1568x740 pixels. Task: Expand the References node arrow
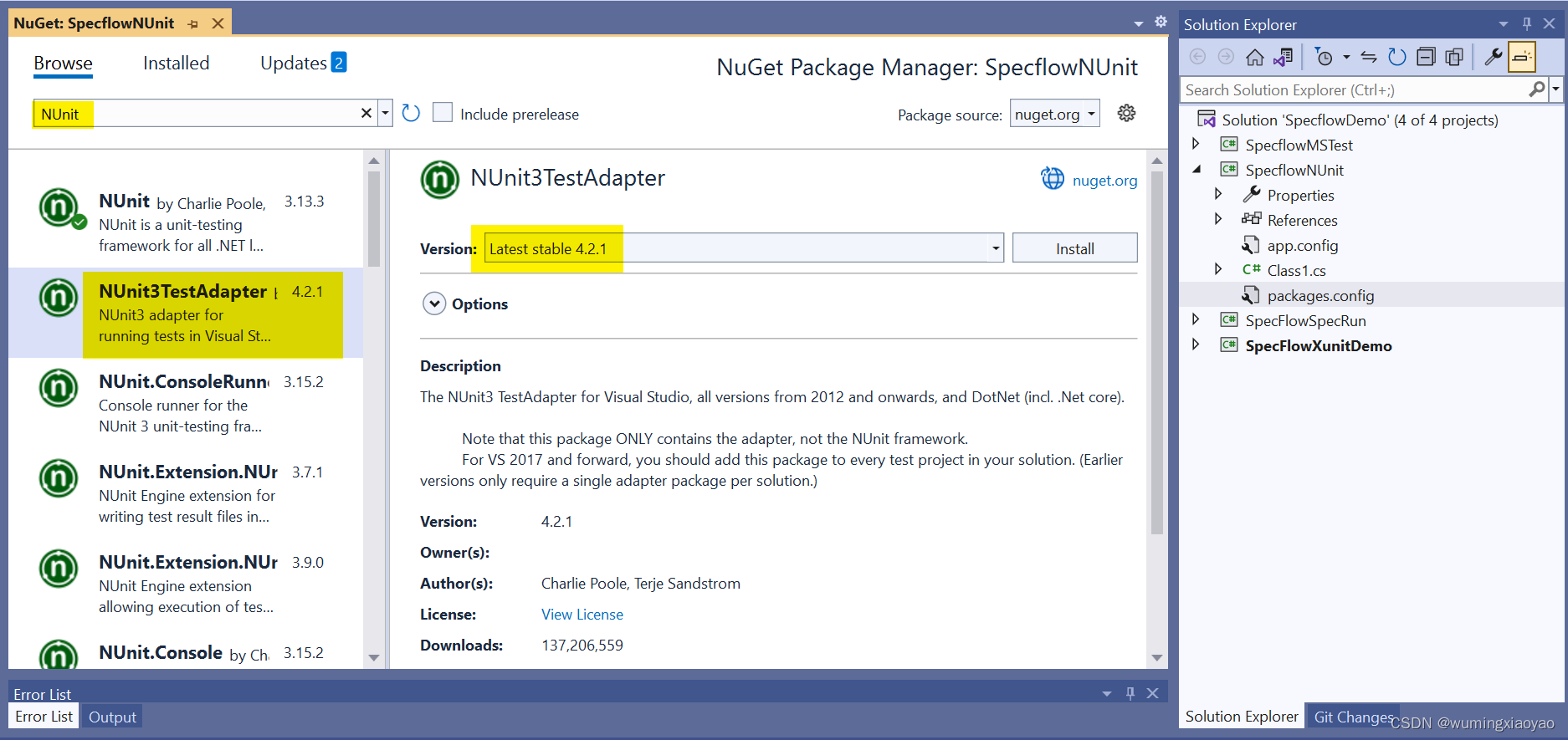(1218, 219)
